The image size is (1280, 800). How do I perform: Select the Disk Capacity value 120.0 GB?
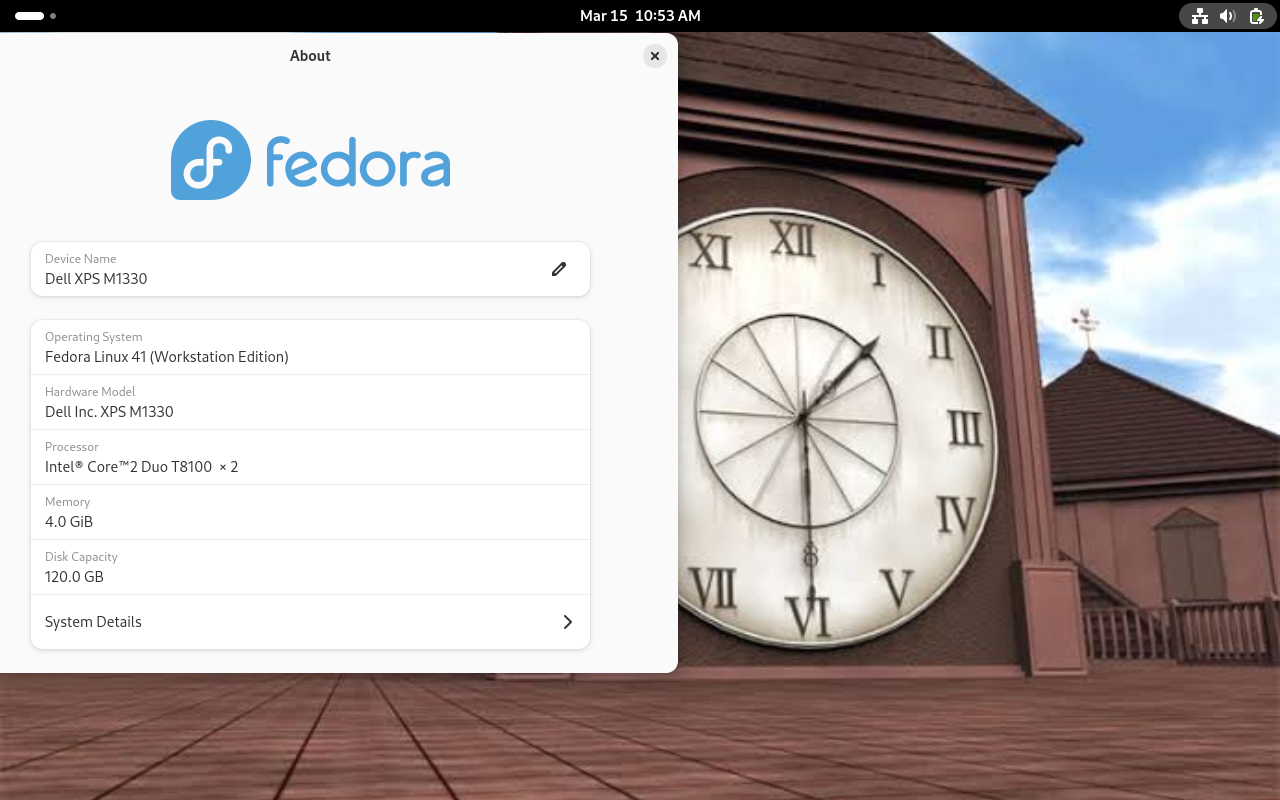coord(74,577)
